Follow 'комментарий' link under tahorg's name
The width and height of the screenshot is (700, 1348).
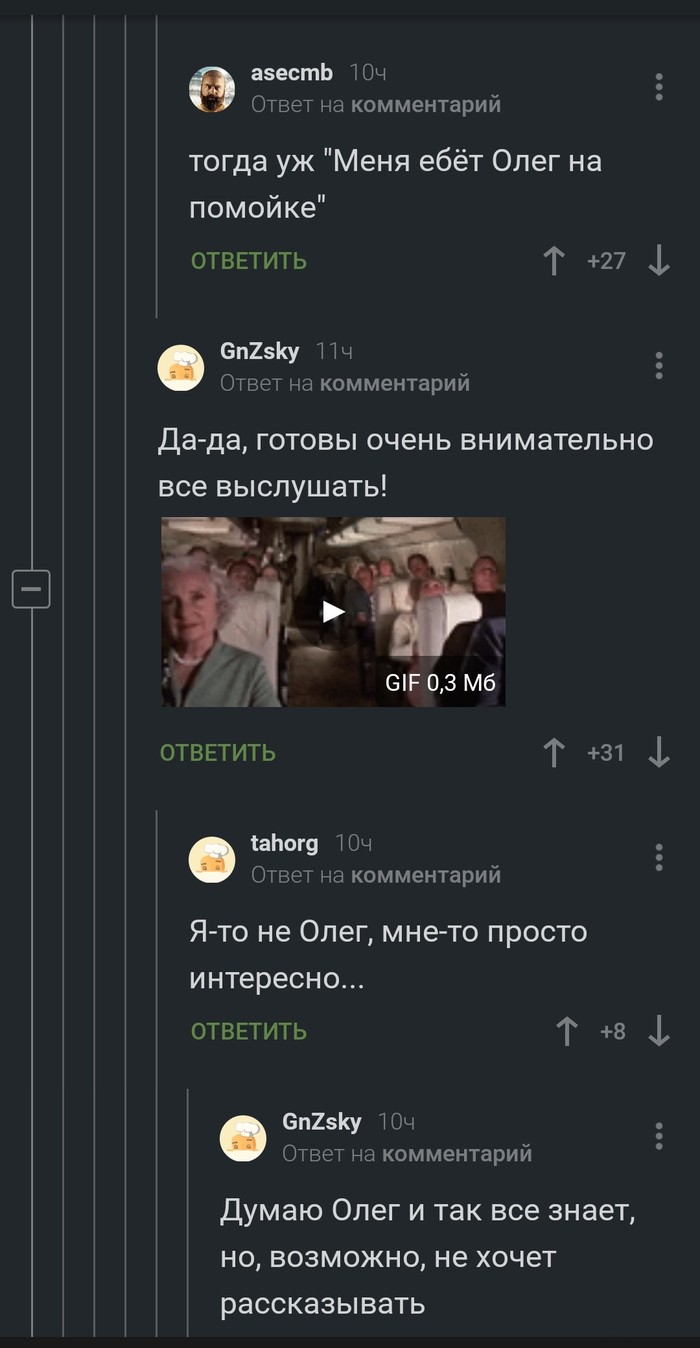[426, 875]
